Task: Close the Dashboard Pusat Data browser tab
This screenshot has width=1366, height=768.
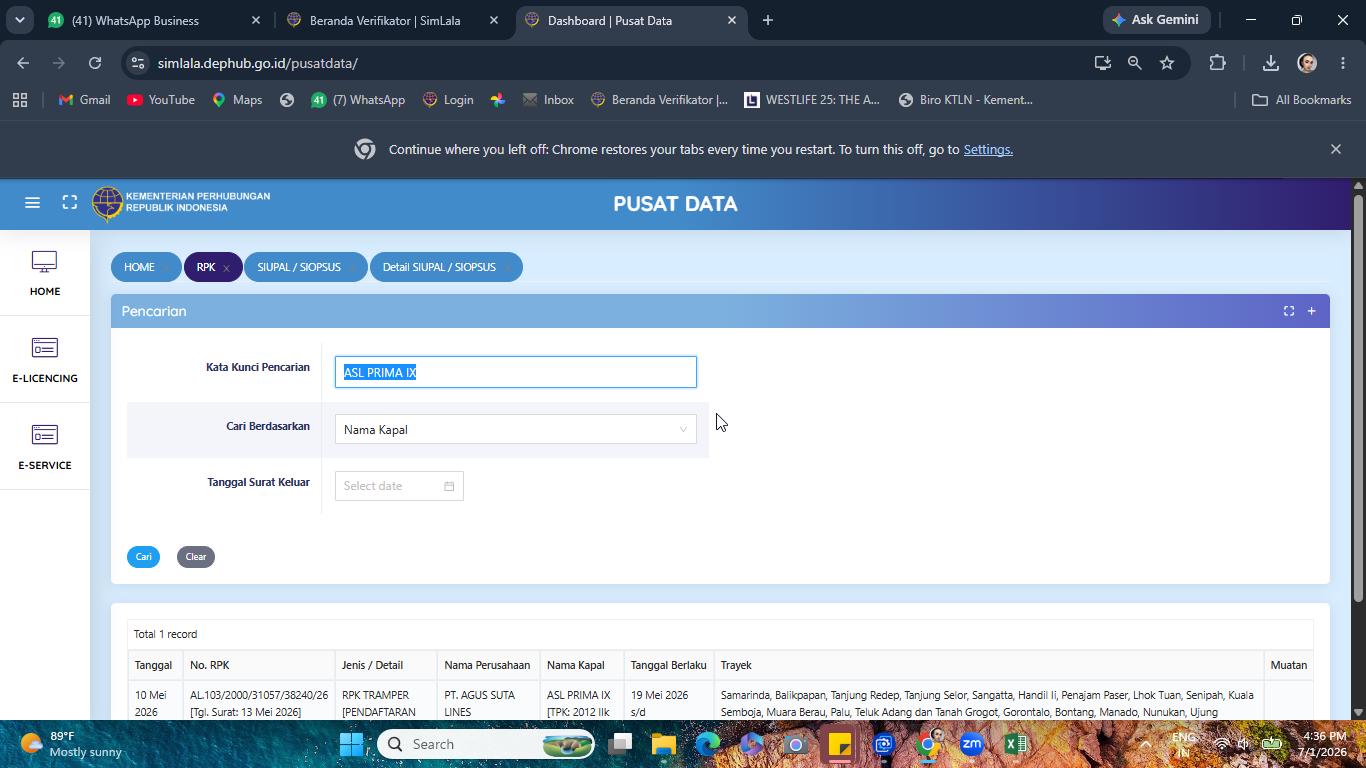Action: pos(731,20)
